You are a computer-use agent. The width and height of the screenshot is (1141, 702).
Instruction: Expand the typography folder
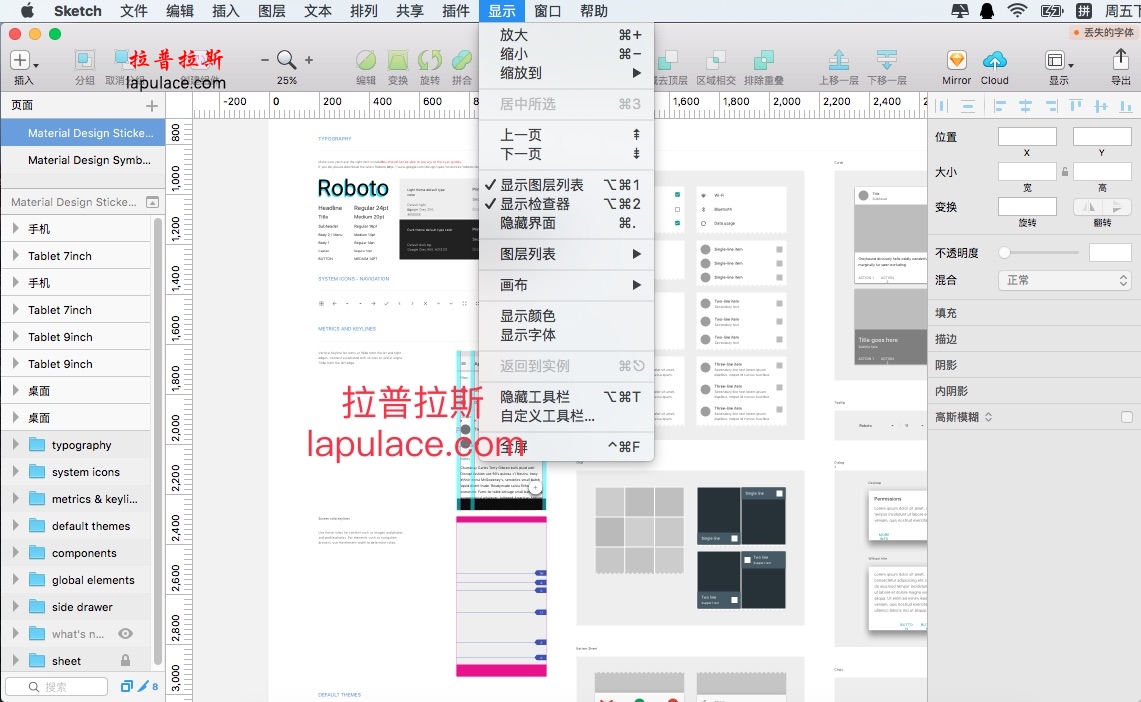[x=15, y=444]
